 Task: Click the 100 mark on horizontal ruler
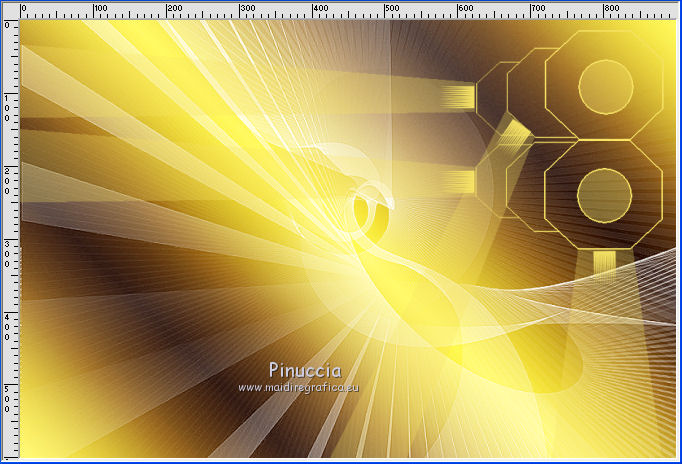click(x=101, y=9)
